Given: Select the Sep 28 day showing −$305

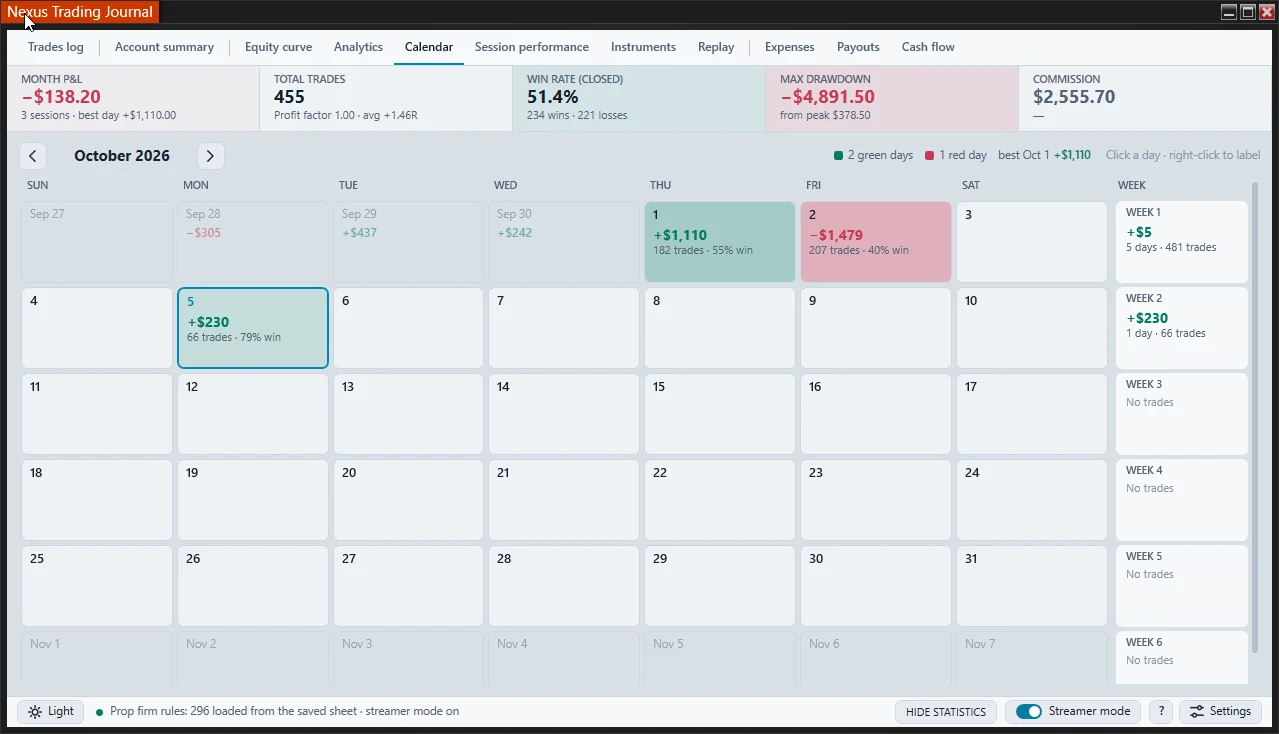Looking at the screenshot, I should pos(253,242).
